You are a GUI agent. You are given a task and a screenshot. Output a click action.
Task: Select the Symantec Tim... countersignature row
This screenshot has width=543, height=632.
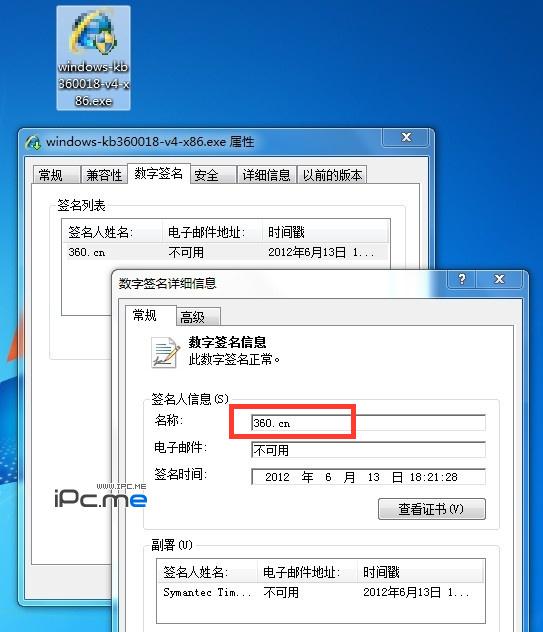pyautogui.click(x=321, y=592)
